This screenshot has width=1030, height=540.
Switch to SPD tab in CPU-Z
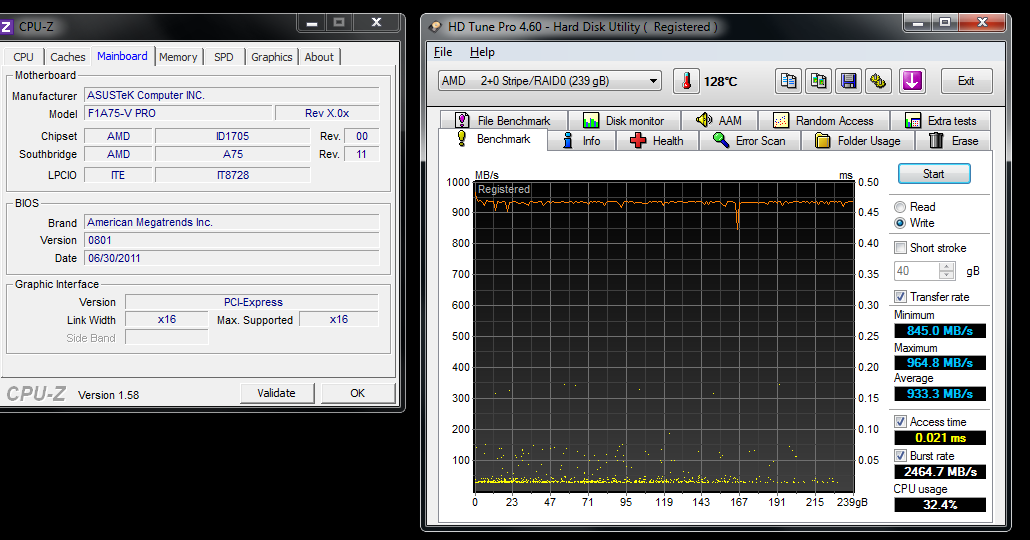point(224,57)
